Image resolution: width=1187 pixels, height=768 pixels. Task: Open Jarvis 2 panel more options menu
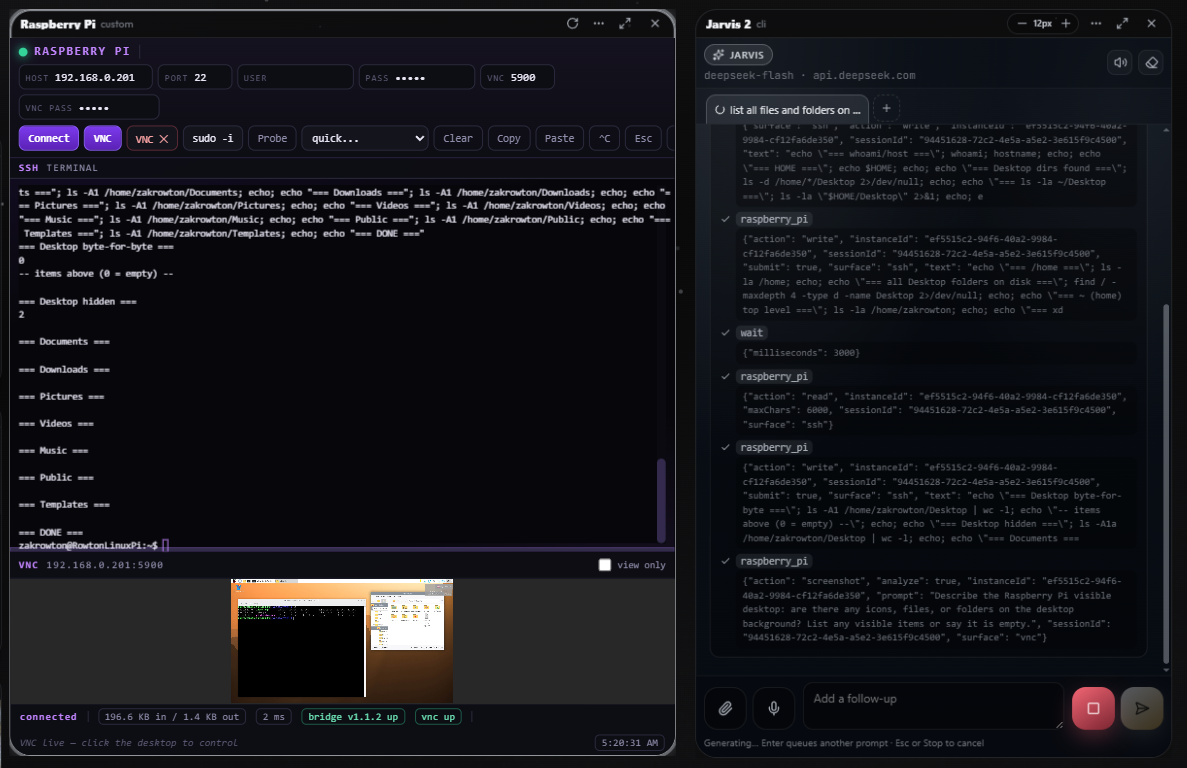click(1095, 23)
